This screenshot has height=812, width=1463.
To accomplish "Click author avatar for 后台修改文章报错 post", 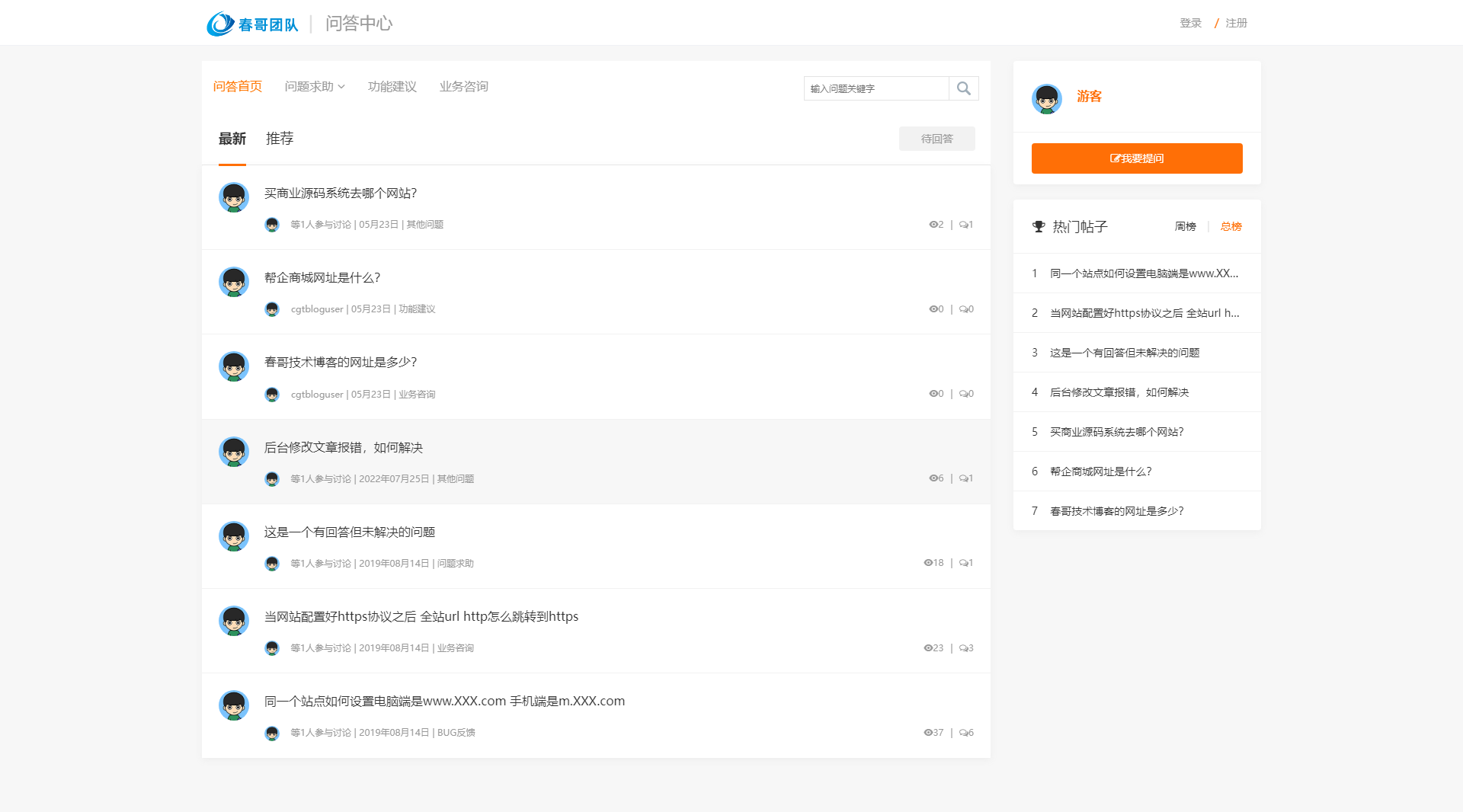I will click(234, 452).
